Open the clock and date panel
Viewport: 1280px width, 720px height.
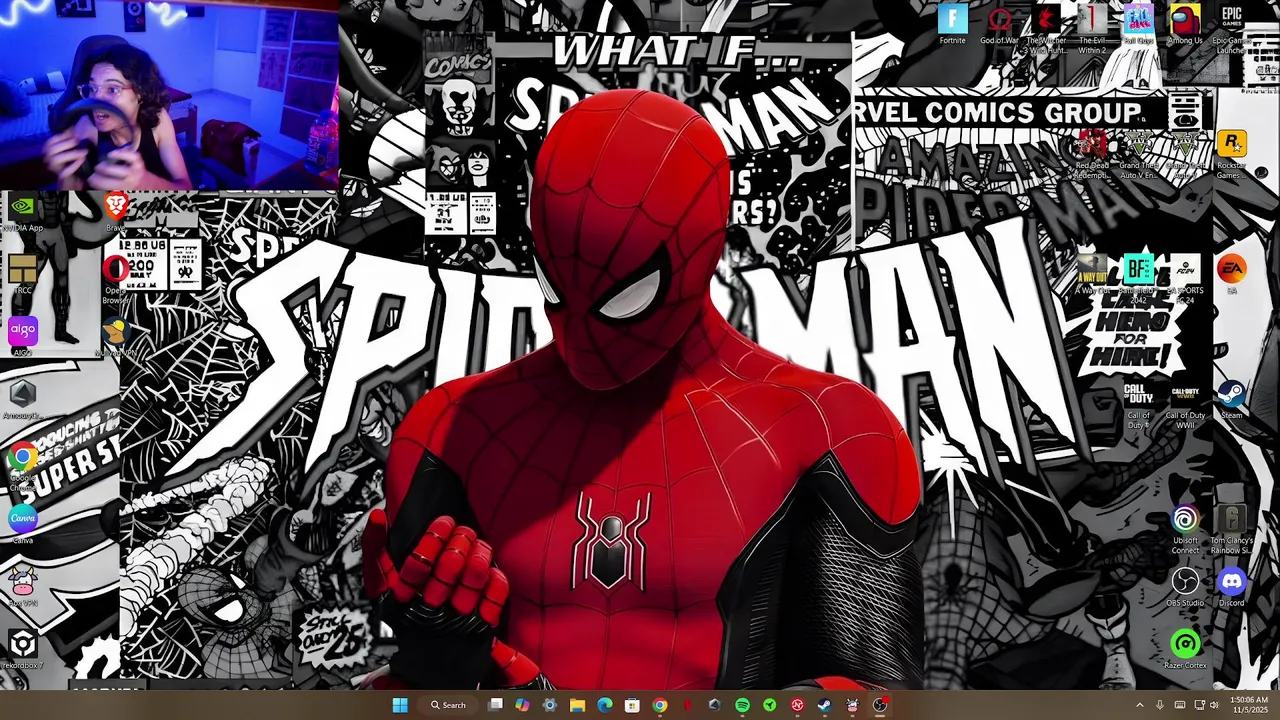click(x=1249, y=705)
